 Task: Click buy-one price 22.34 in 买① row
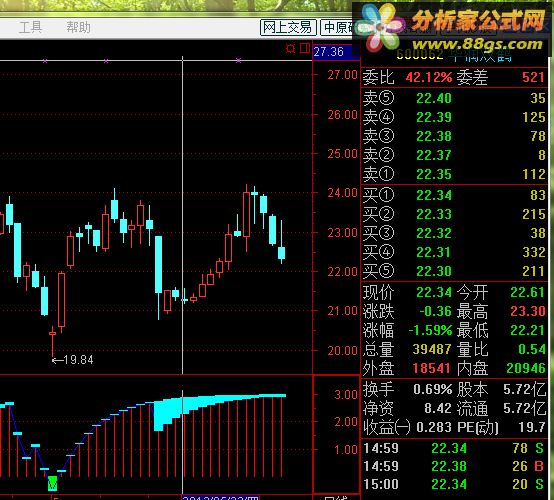pos(434,195)
